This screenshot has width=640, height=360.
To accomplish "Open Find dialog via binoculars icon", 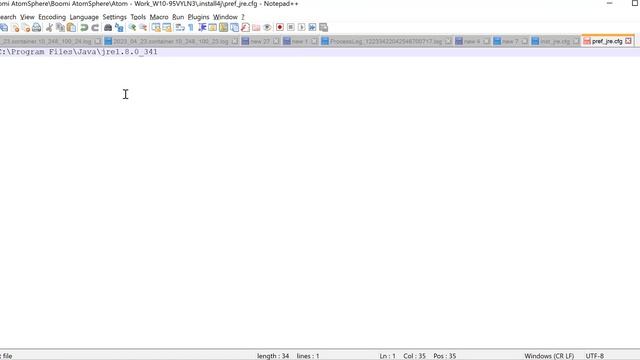I will [108, 27].
